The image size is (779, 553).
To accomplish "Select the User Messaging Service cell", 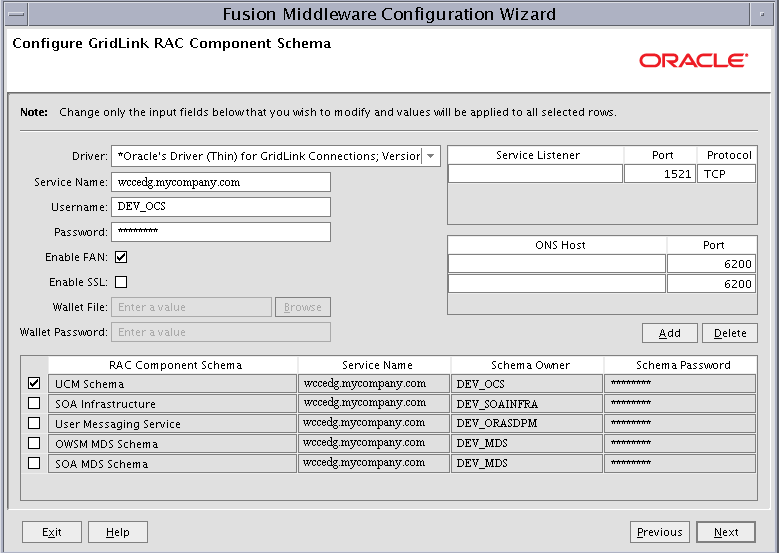I will click(x=172, y=423).
